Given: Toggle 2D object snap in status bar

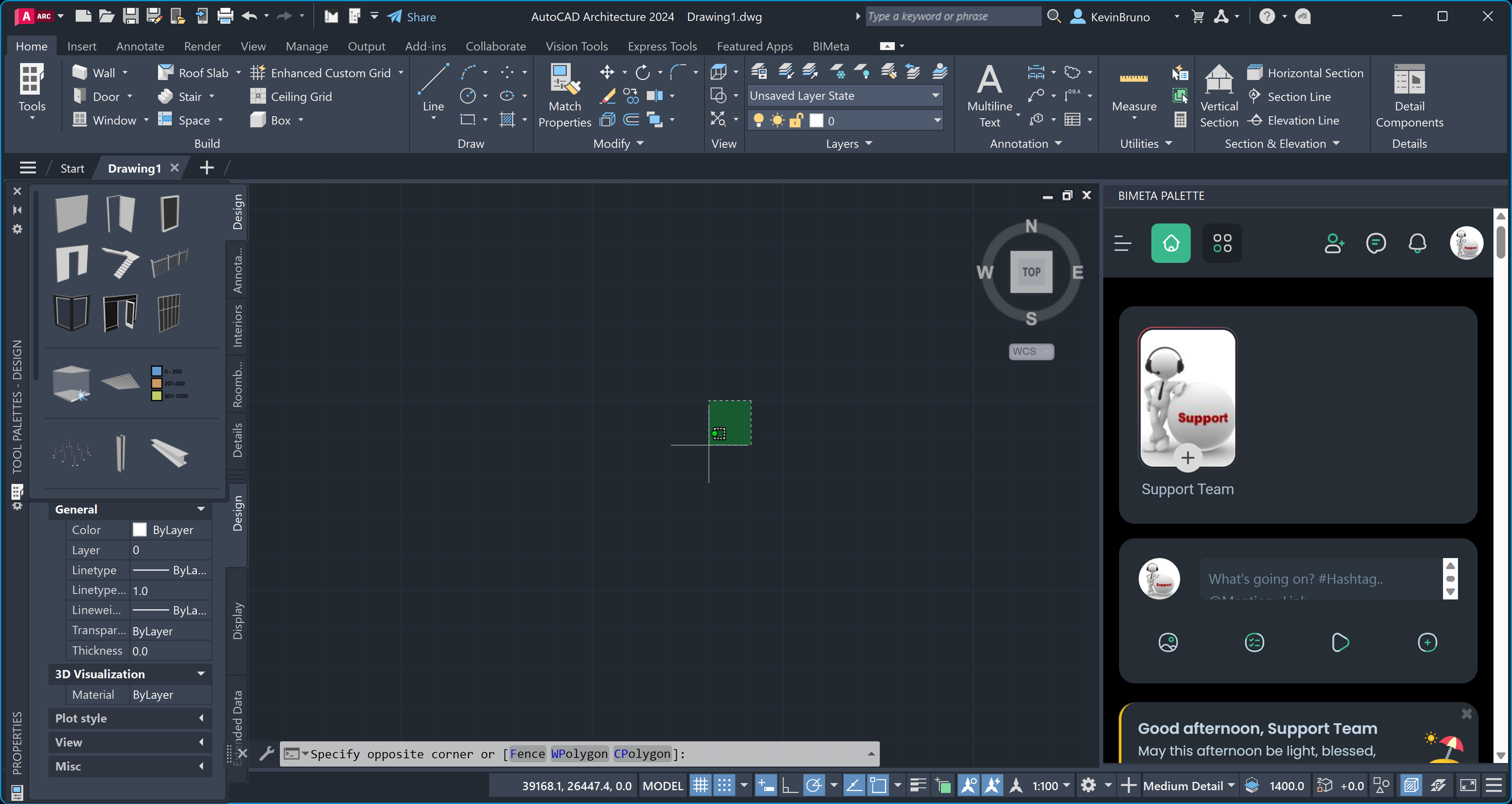Looking at the screenshot, I should (x=878, y=785).
